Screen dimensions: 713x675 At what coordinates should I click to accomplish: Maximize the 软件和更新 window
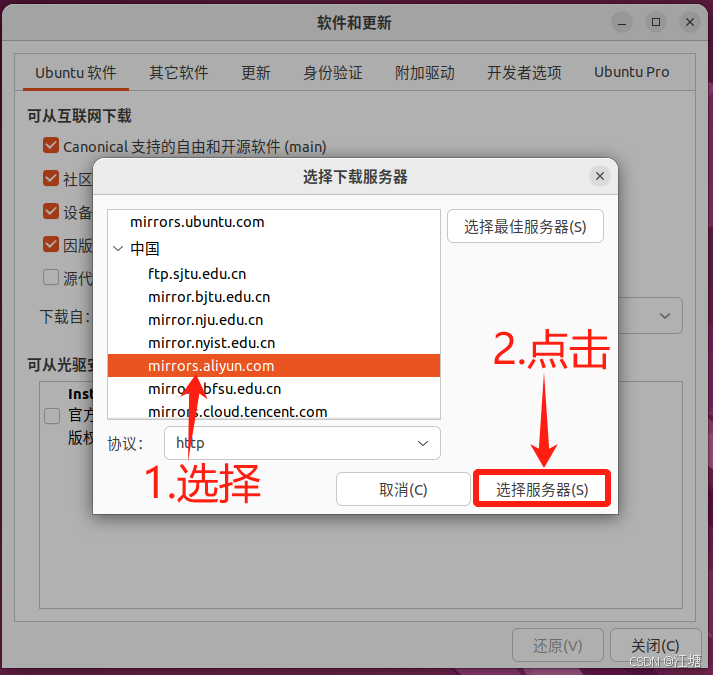click(x=656, y=22)
